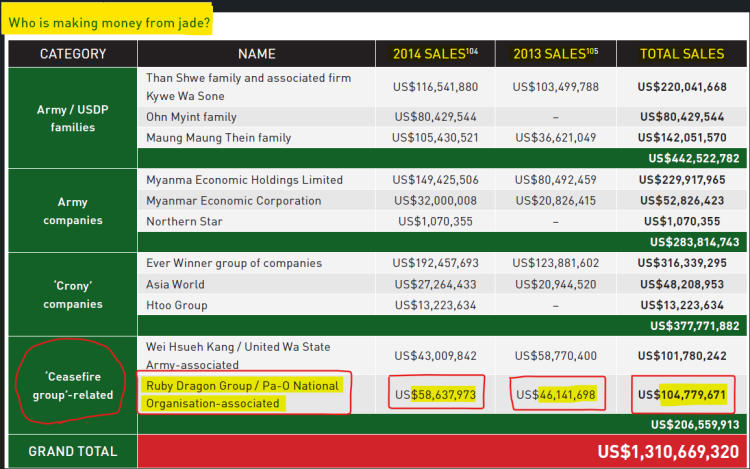
Task: Select Myanma Economic Holdings Limited name cell
Action: tap(244, 180)
